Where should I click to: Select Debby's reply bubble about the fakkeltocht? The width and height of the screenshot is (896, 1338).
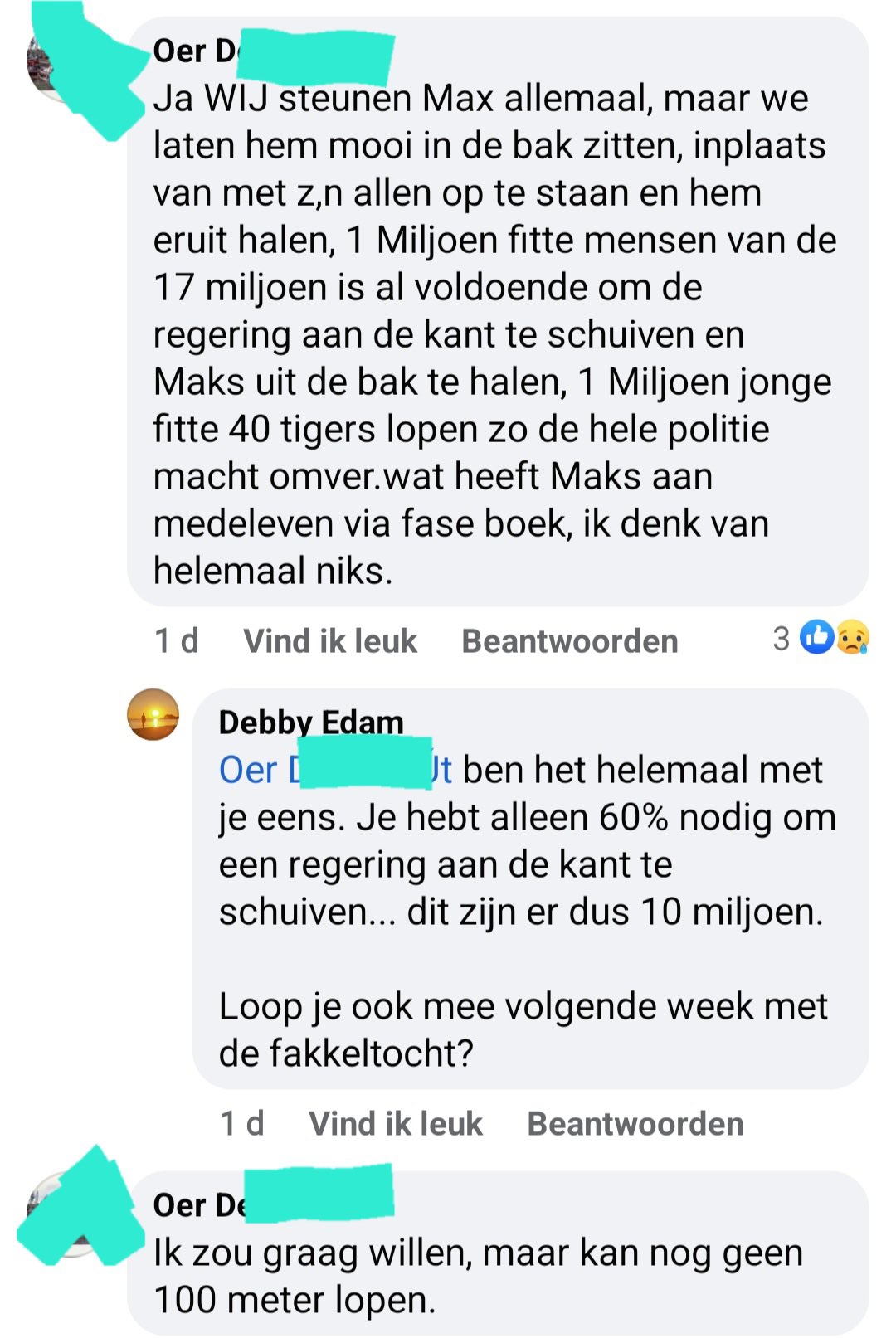(x=531, y=888)
